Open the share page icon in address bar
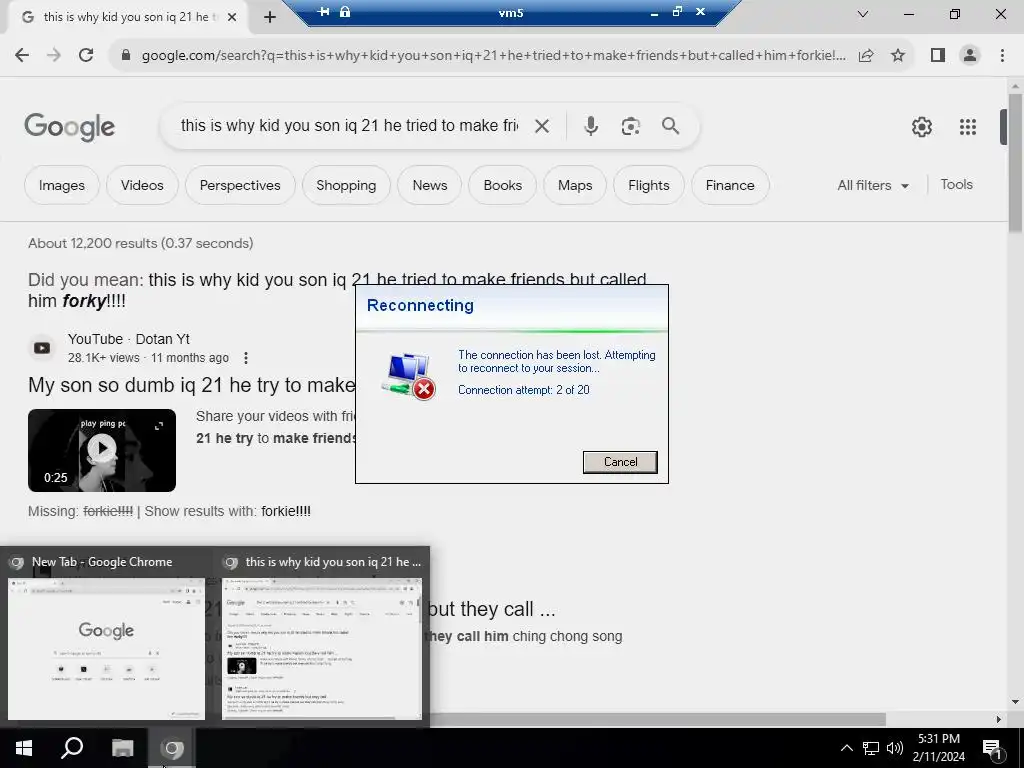The height and width of the screenshot is (768, 1024). pos(866,56)
